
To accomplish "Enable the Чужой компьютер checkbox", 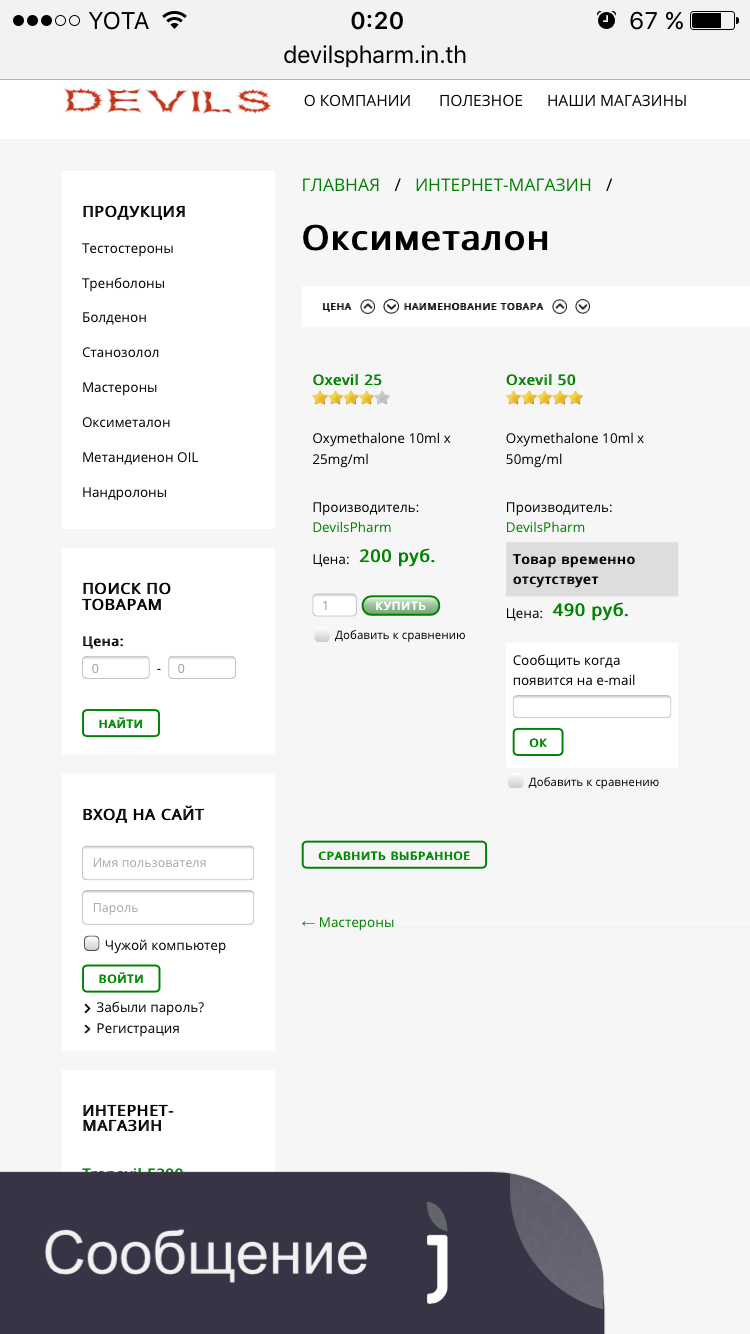I will click(92, 943).
